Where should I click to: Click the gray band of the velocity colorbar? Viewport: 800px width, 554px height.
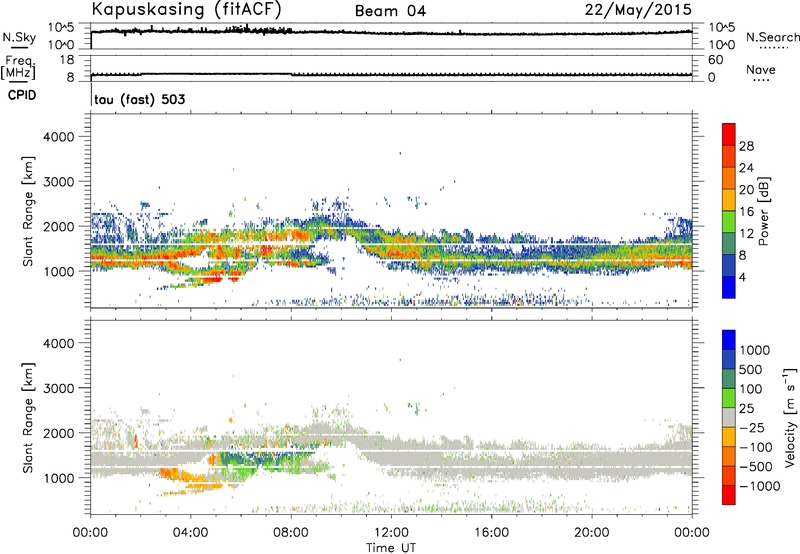729,418
